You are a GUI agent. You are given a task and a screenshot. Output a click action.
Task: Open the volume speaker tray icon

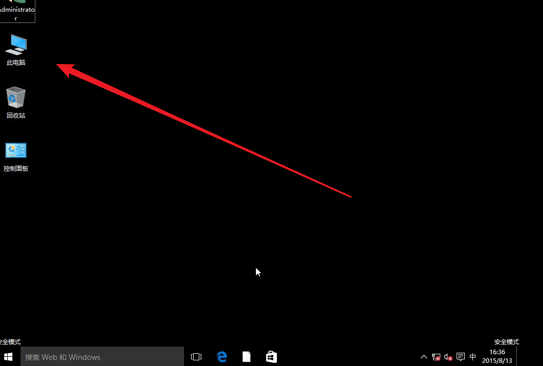(448, 357)
